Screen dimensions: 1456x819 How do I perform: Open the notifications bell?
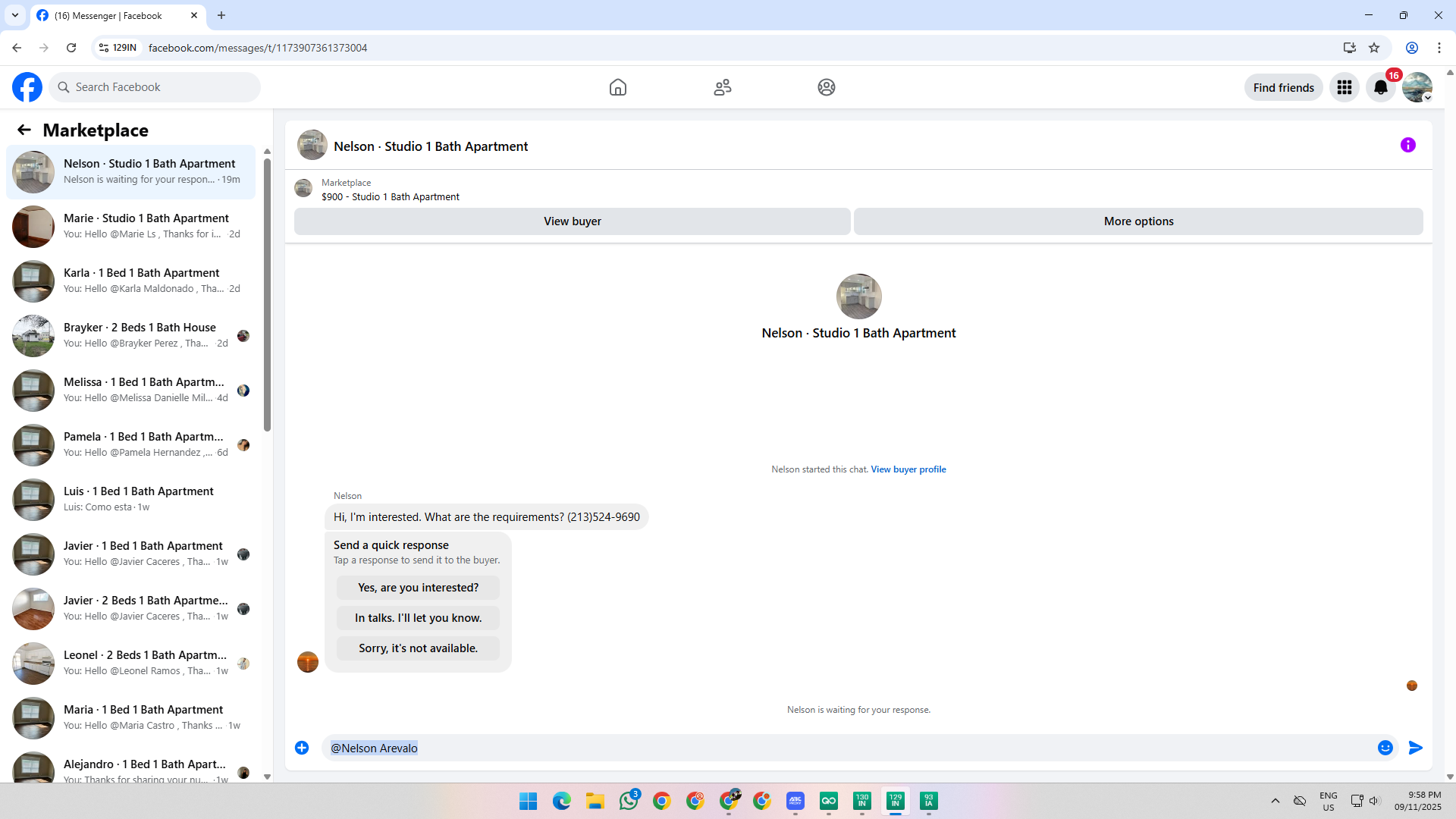[1381, 87]
